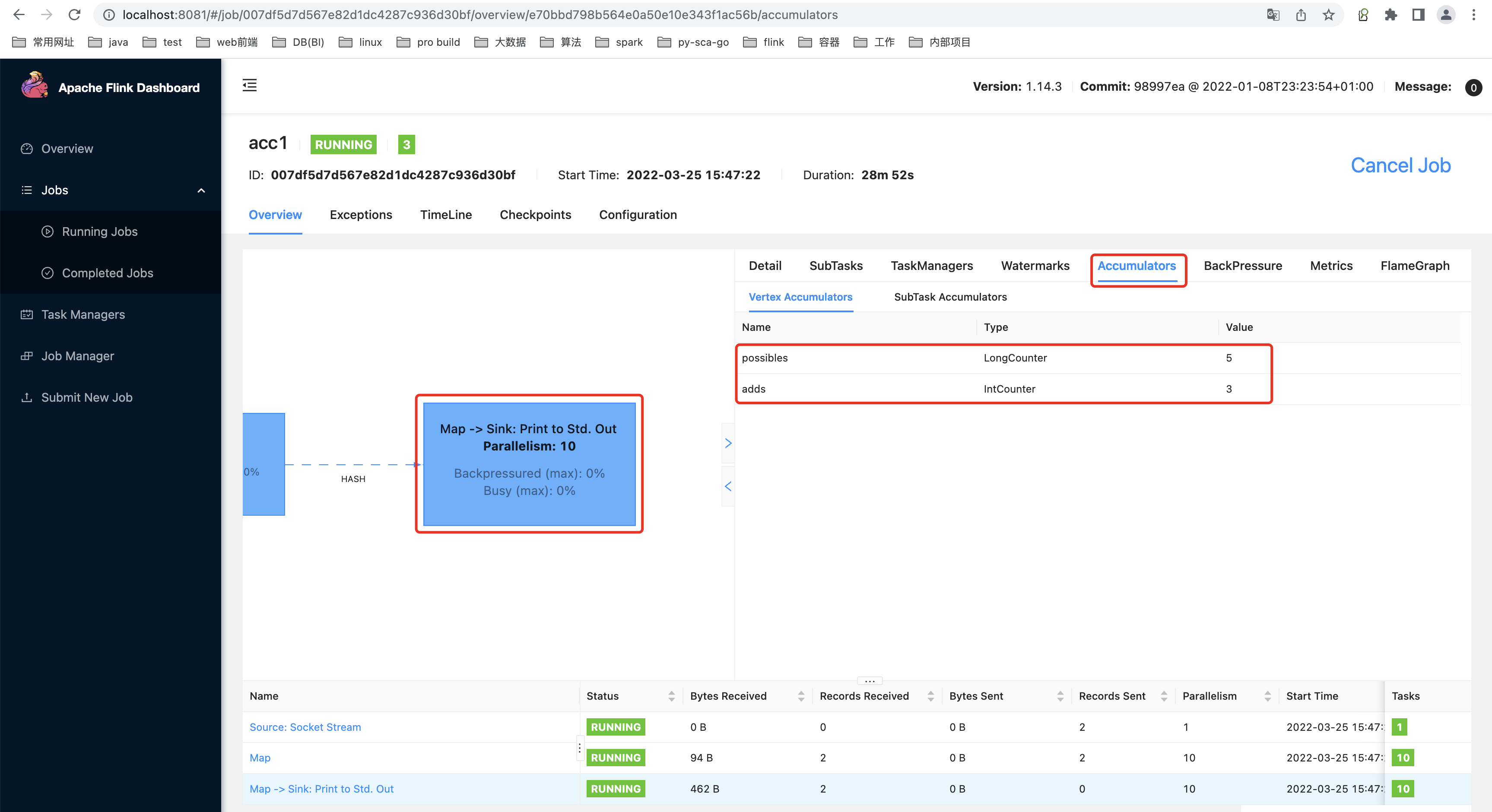
Task: Collapse the graph panel with left chevron
Action: [728, 486]
